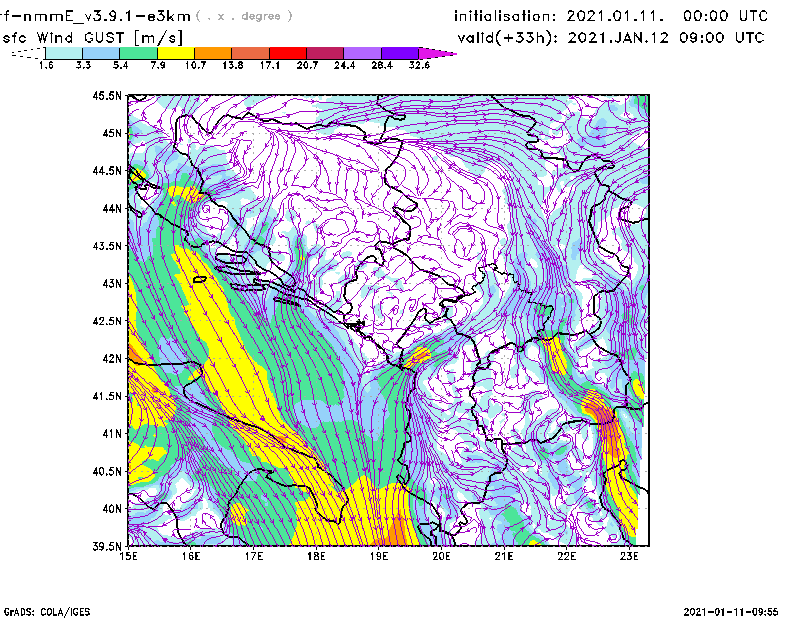Select the yellow legend color swatch
The height and width of the screenshot is (618, 800).
point(176,53)
